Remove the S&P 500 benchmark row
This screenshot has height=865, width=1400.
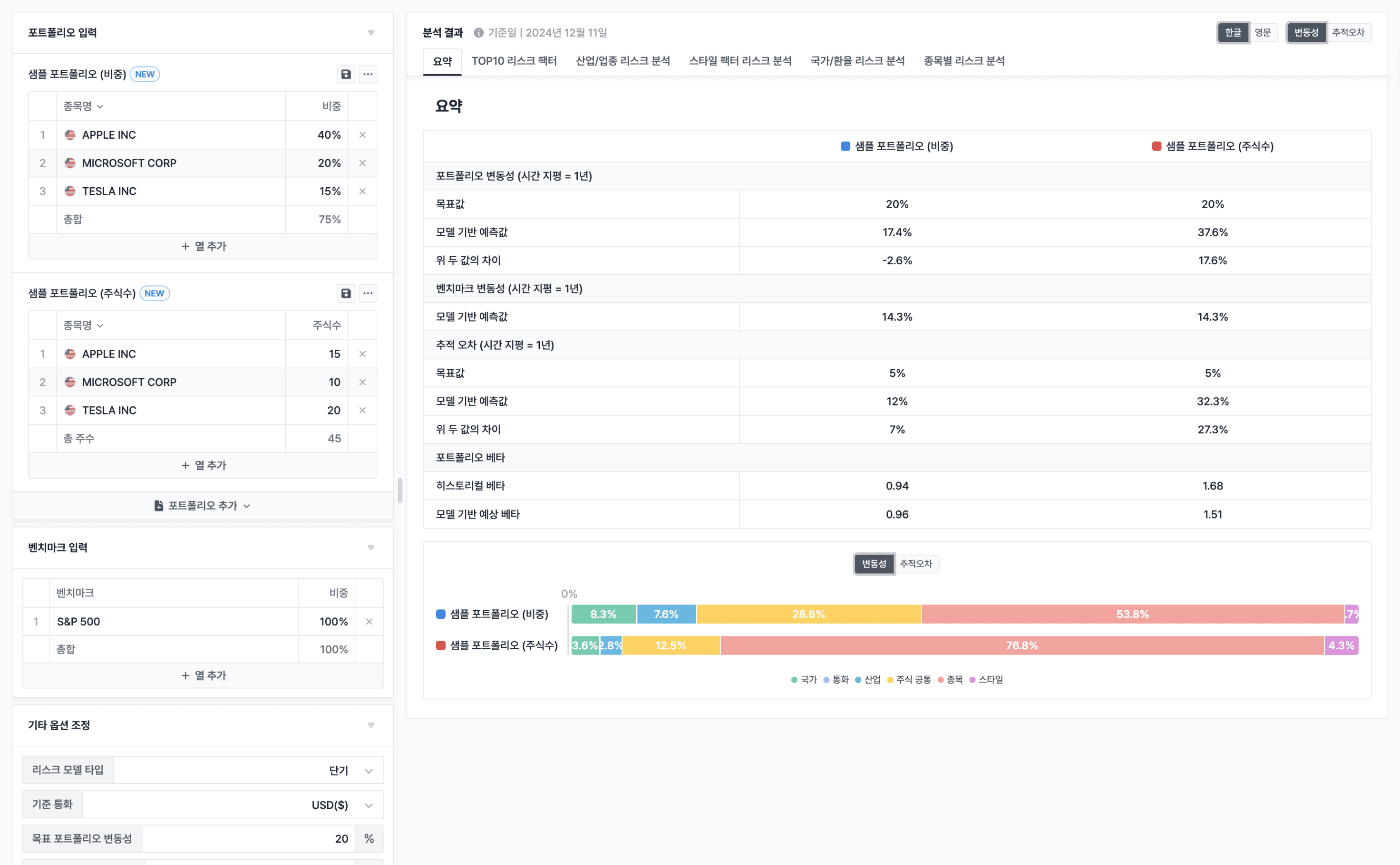tap(369, 621)
